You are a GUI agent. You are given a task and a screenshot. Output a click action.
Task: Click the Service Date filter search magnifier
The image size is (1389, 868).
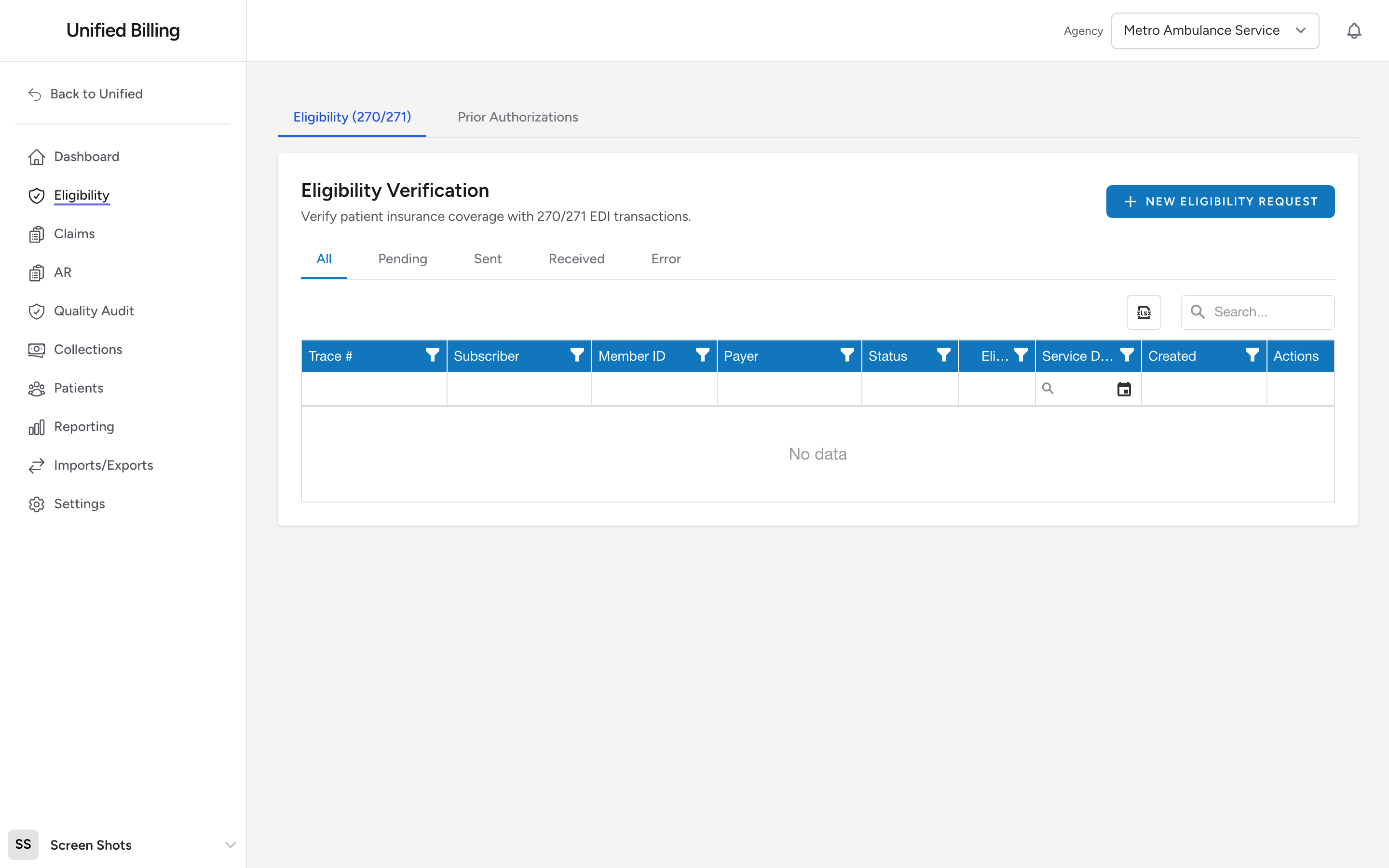1048,389
